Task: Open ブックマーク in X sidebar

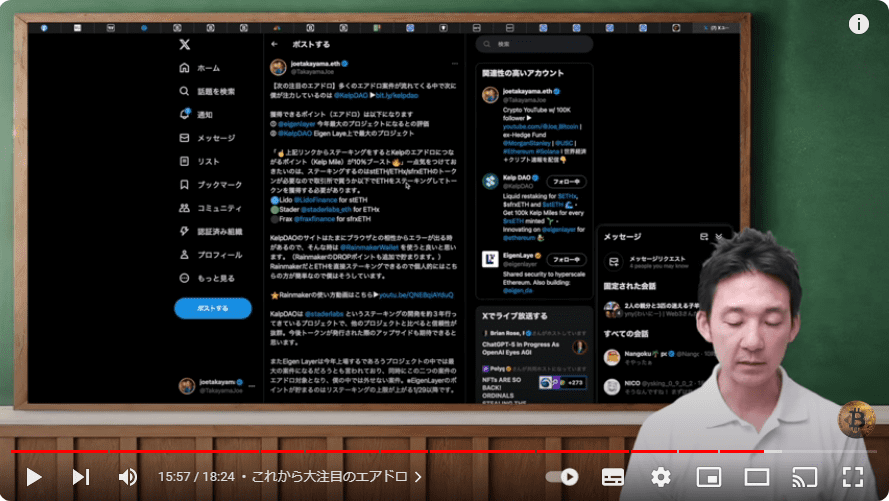Action: click(210, 185)
